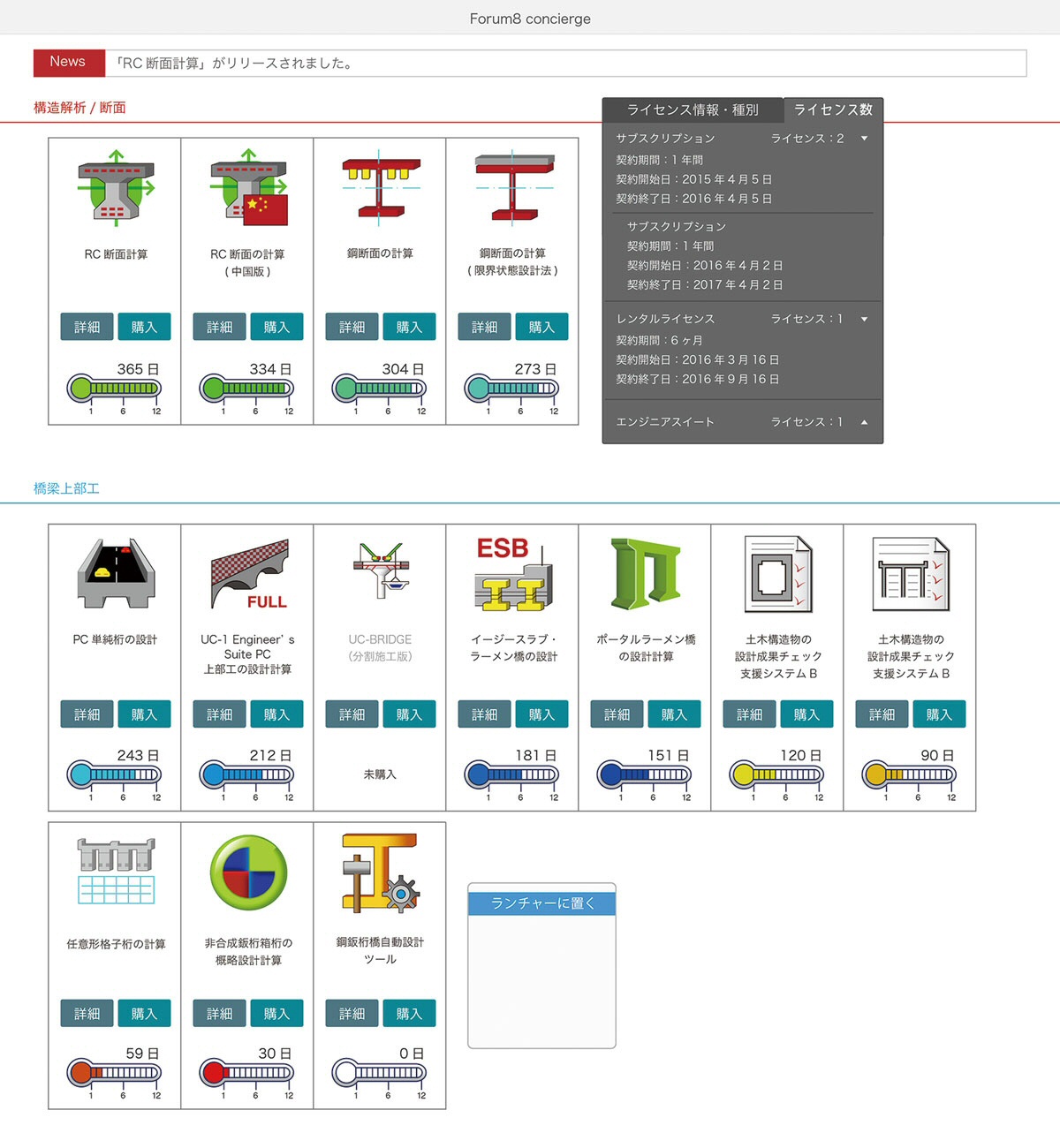Select the 鋼断面の計算 product icon
Viewport: 1060px width, 1148px height.
381,187
